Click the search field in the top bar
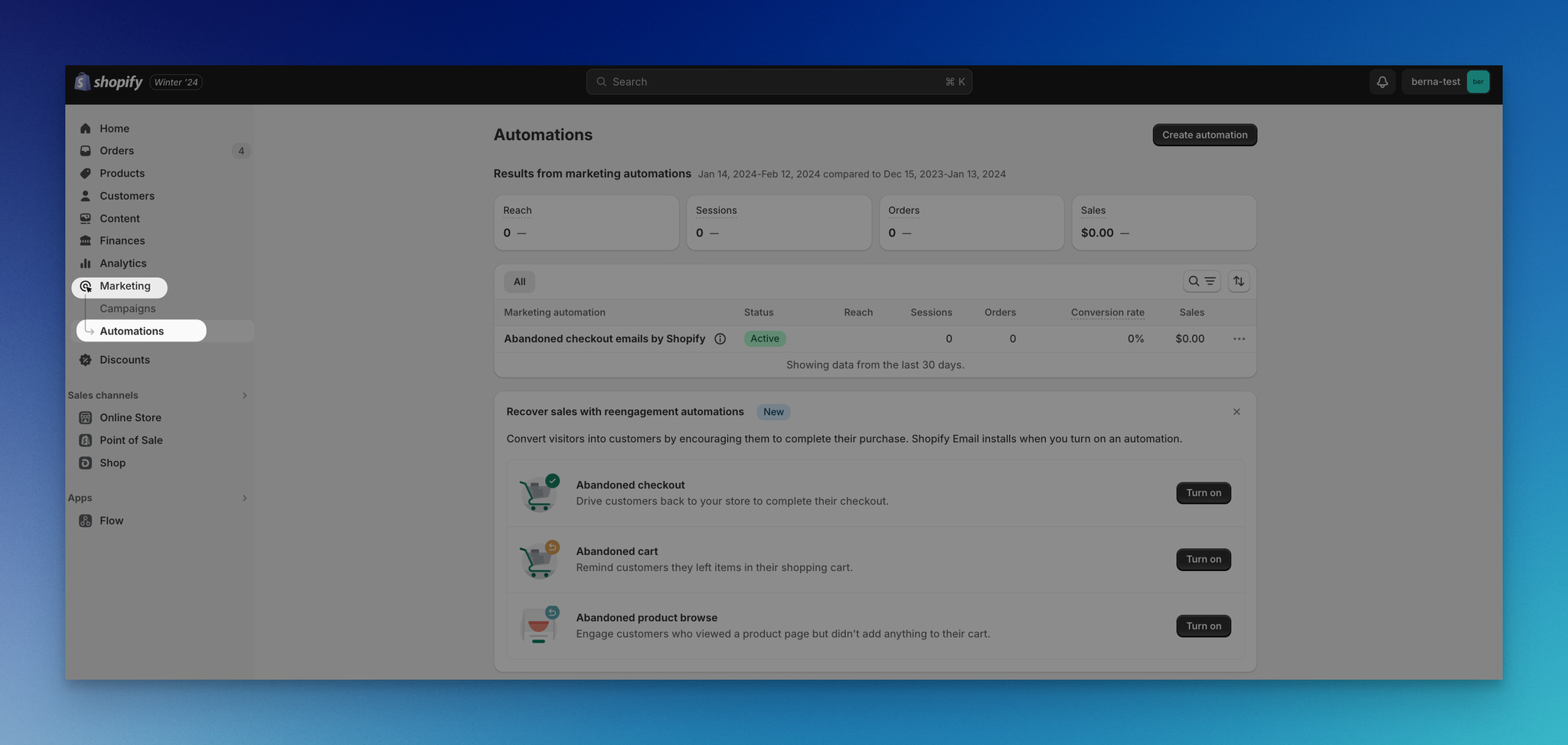The height and width of the screenshot is (745, 1568). 779,82
